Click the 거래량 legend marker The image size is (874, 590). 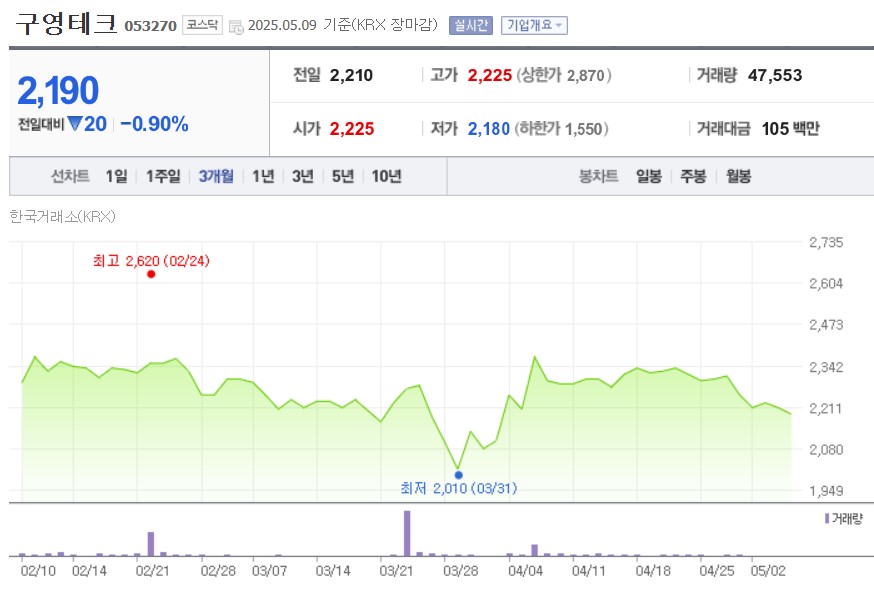[x=827, y=519]
